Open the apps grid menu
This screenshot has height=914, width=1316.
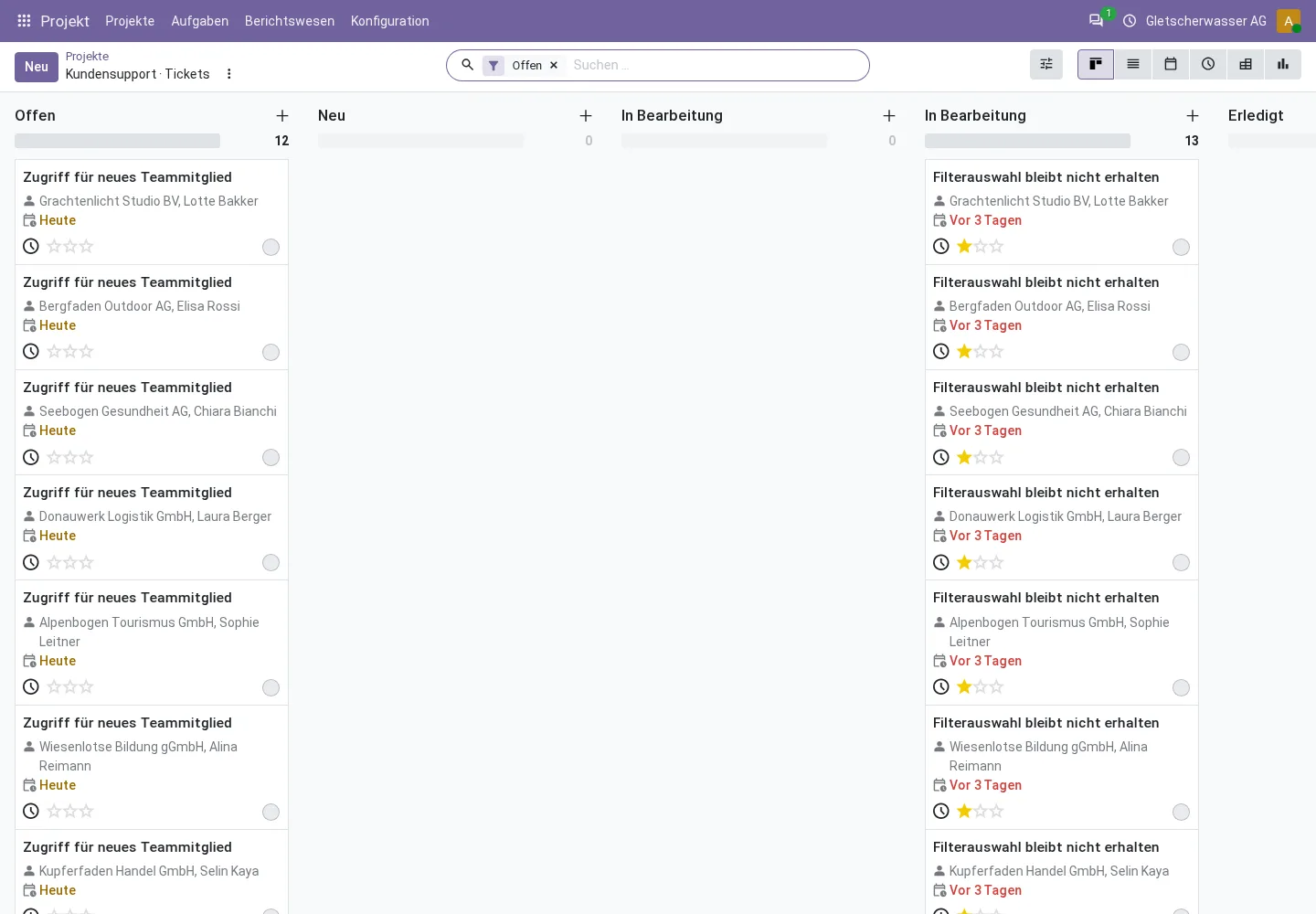25,21
